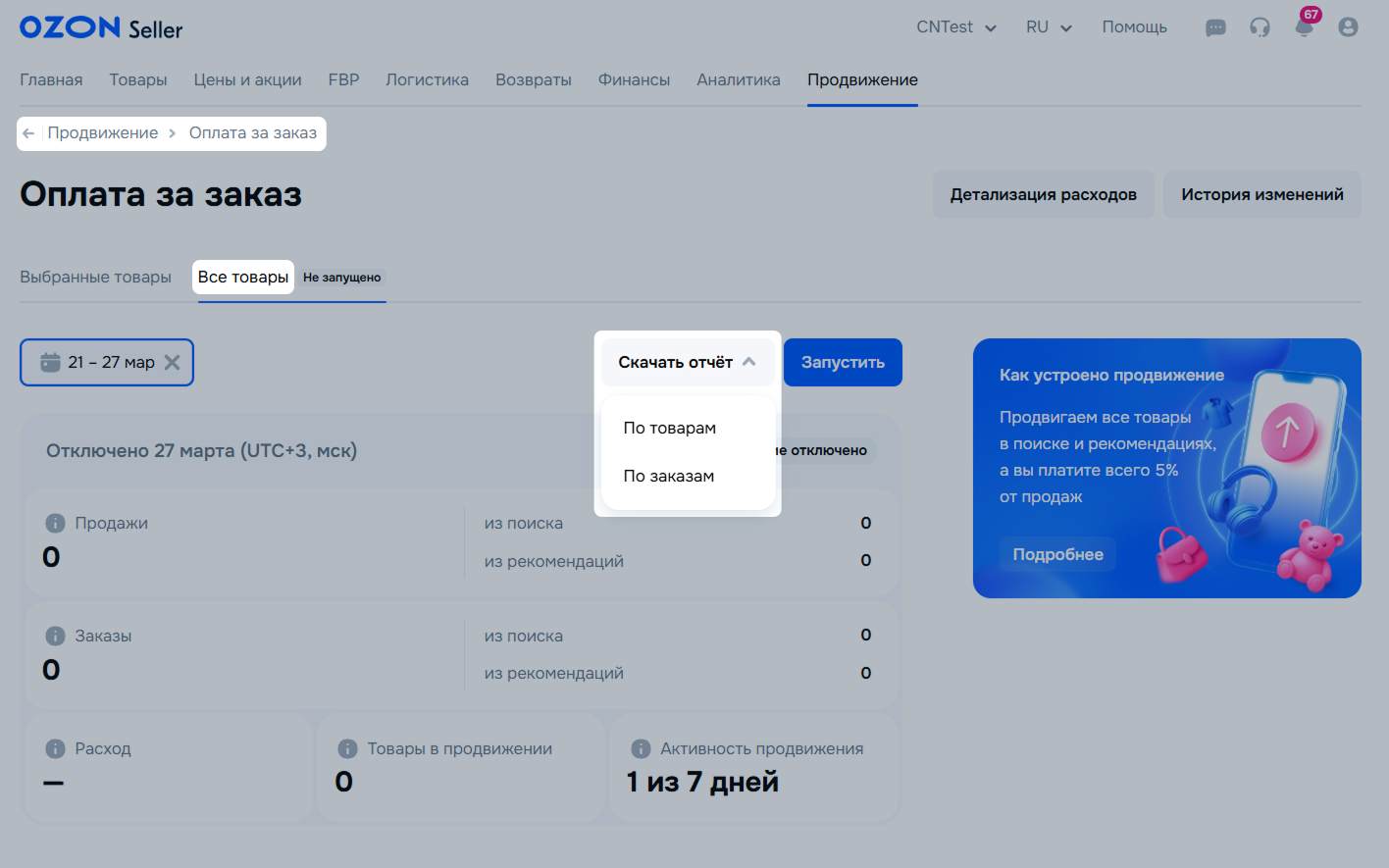Clear the 21 – 27 мар date filter
This screenshot has width=1389, height=868.
click(172, 362)
